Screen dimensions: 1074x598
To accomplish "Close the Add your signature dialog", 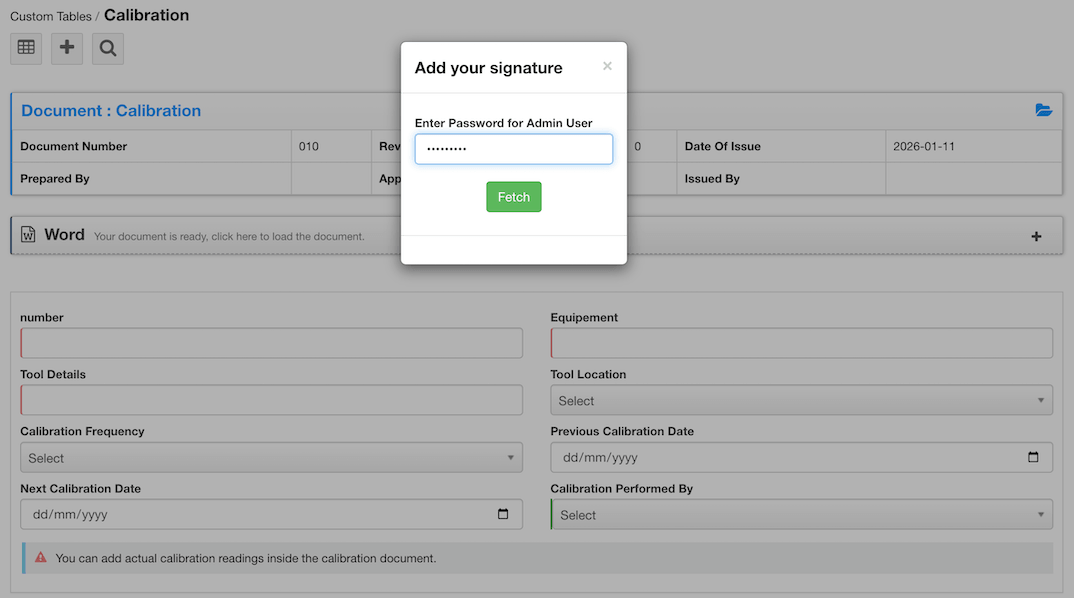I will (x=607, y=66).
